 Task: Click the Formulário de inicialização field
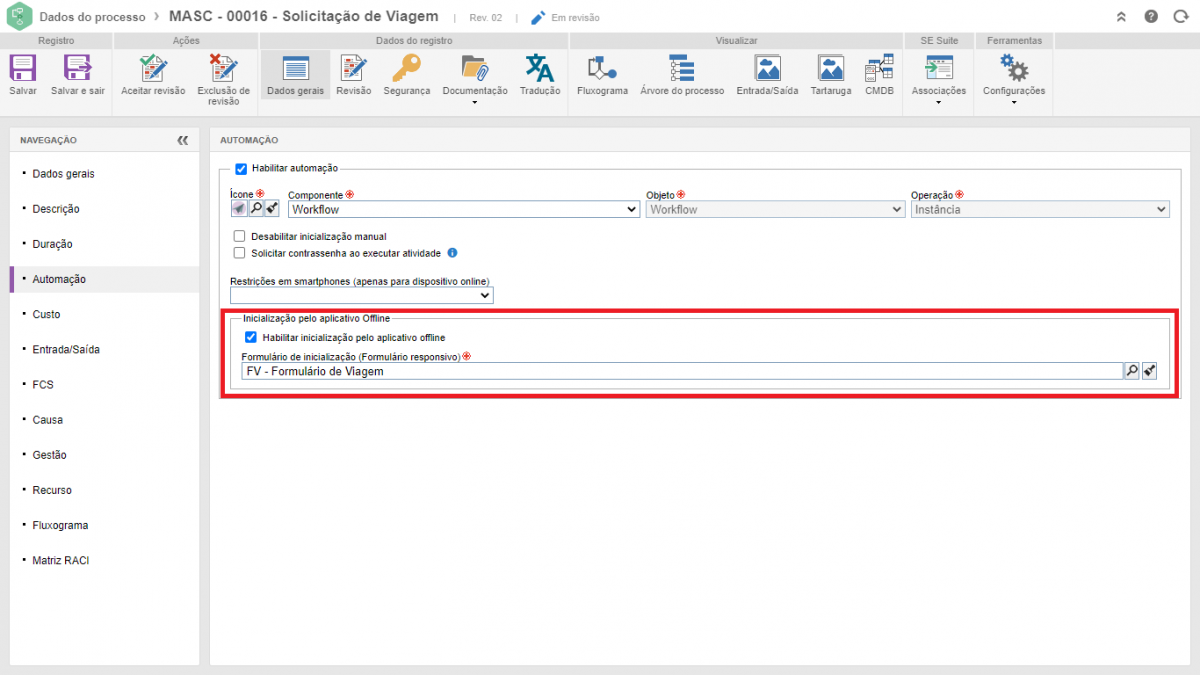click(x=680, y=371)
